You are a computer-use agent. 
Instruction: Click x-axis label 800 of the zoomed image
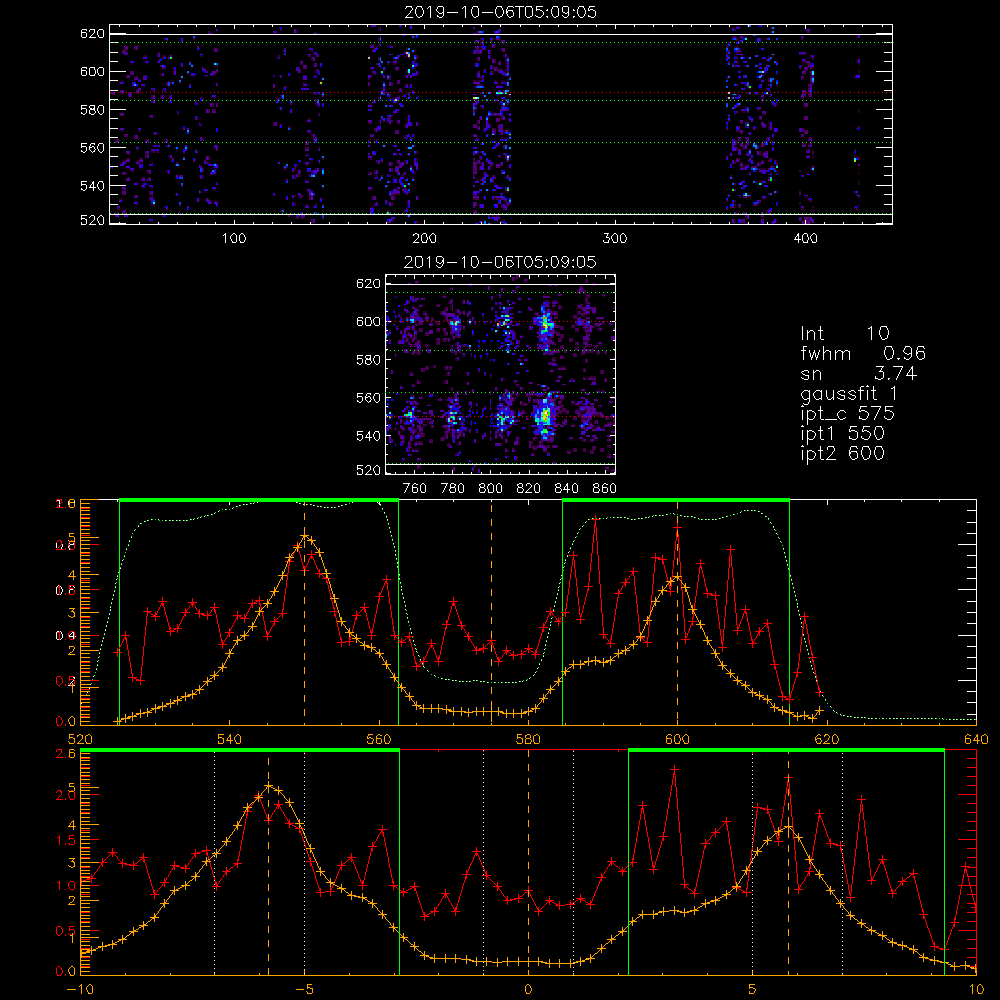(x=490, y=489)
